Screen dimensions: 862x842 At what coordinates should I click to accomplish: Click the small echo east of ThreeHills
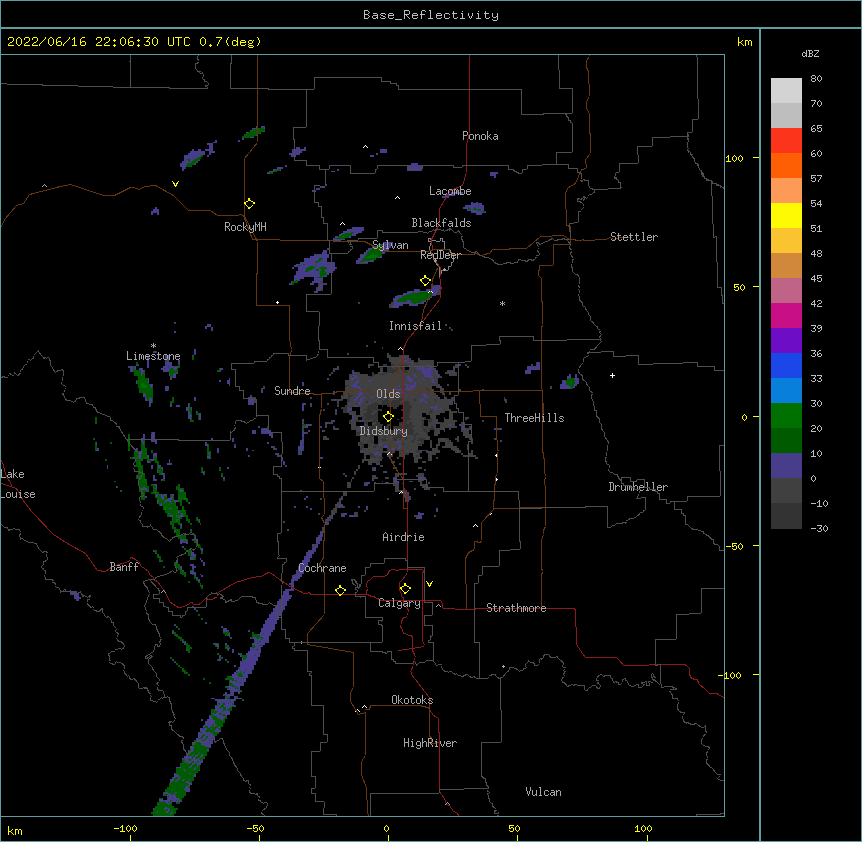pos(570,381)
